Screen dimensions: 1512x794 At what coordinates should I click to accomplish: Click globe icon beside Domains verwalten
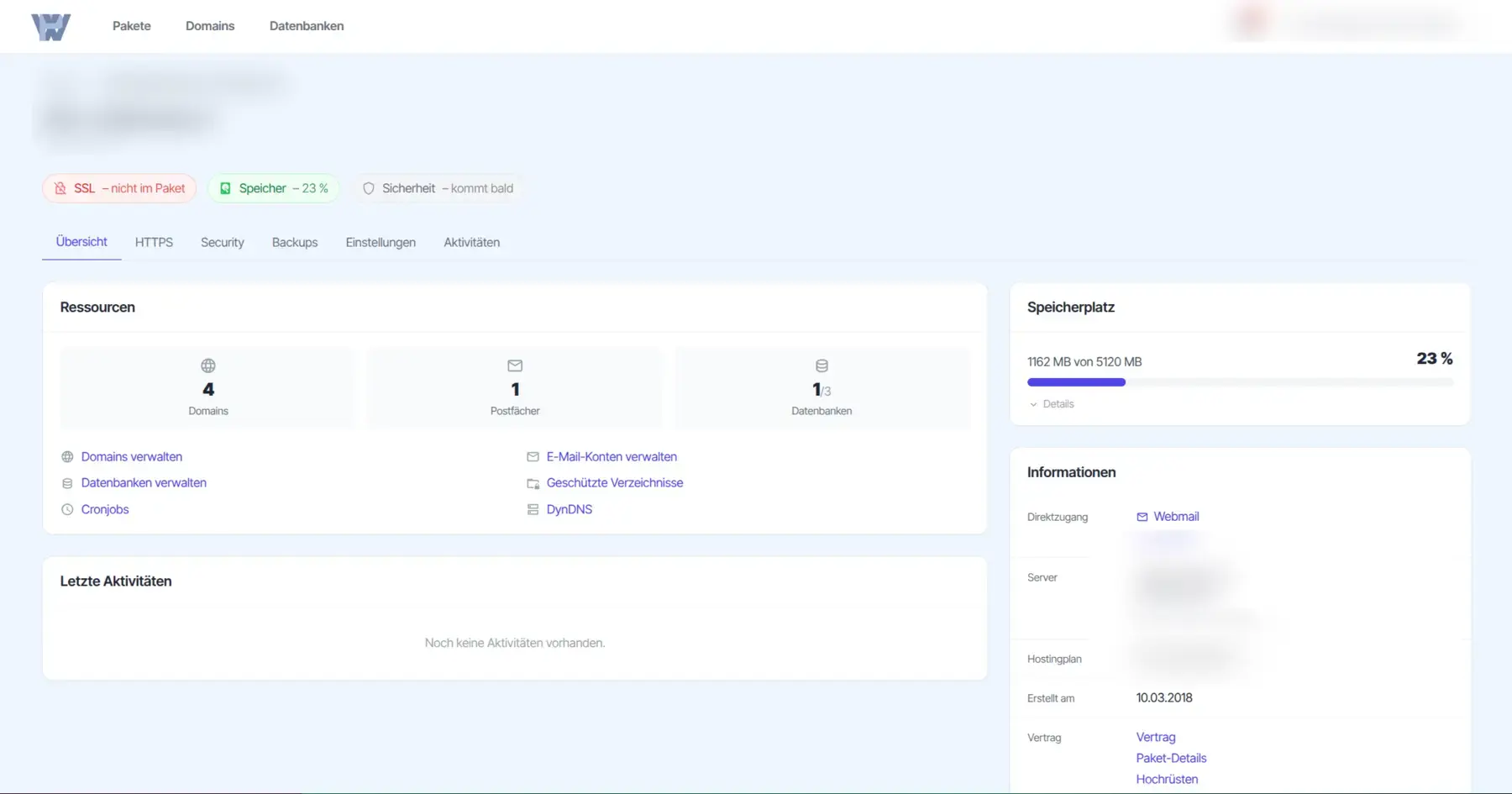67,457
